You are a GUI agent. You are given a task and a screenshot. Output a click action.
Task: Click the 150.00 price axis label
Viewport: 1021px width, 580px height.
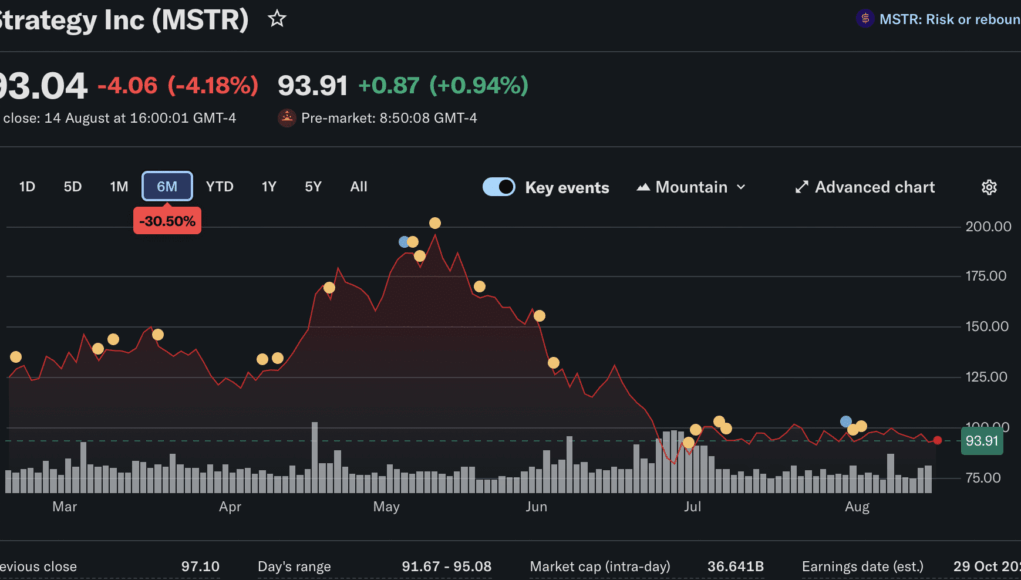(987, 326)
